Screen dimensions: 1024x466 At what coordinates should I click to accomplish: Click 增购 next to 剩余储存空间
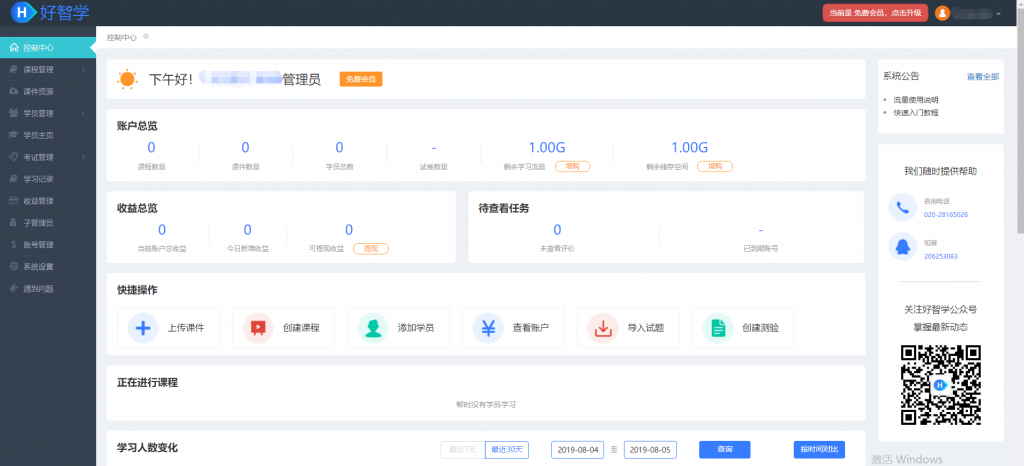click(715, 166)
